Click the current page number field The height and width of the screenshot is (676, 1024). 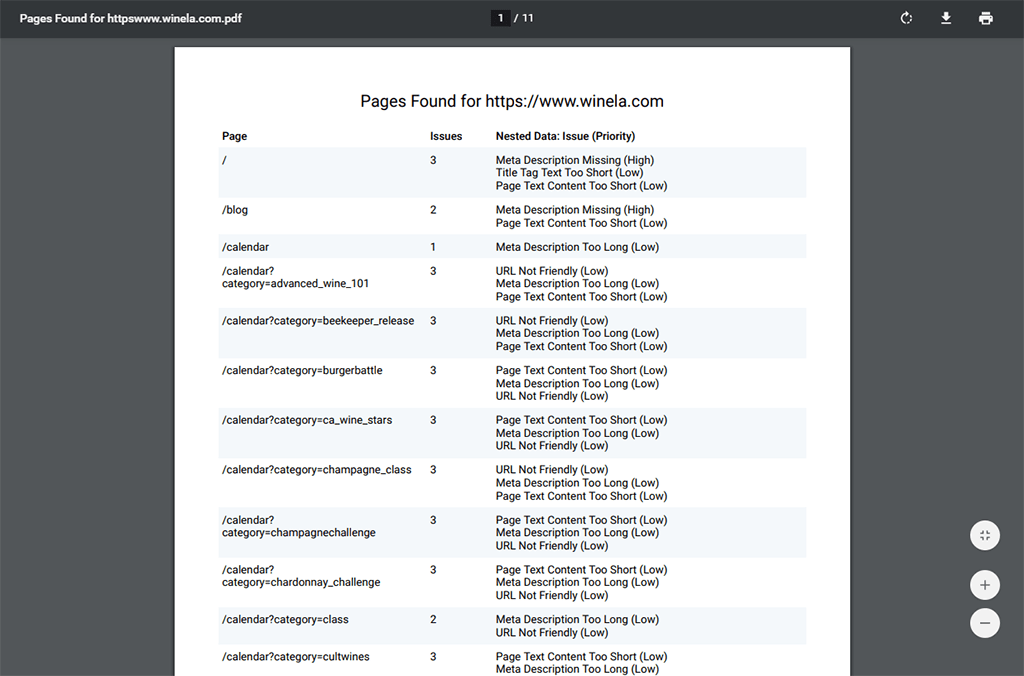coord(500,18)
